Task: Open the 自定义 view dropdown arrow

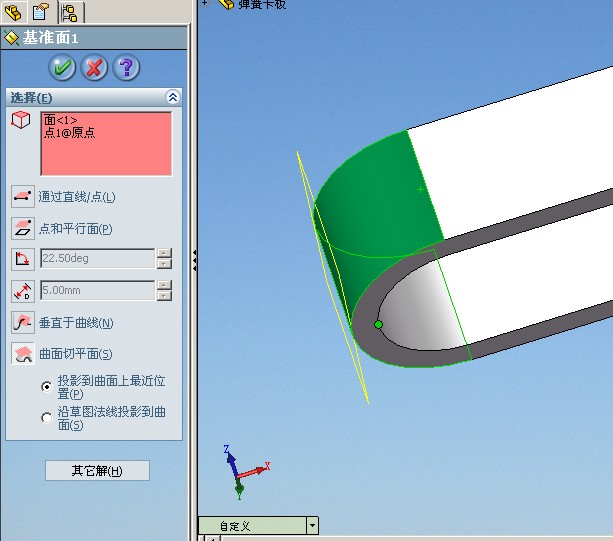Action: [312, 526]
